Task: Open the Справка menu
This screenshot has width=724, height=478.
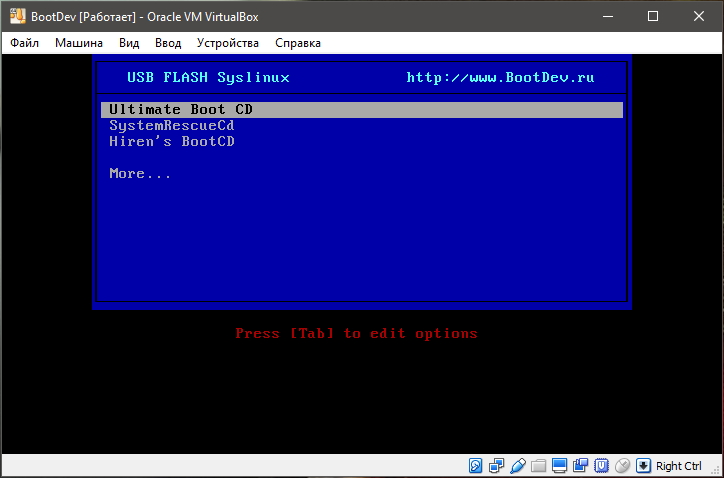Action: coord(298,43)
